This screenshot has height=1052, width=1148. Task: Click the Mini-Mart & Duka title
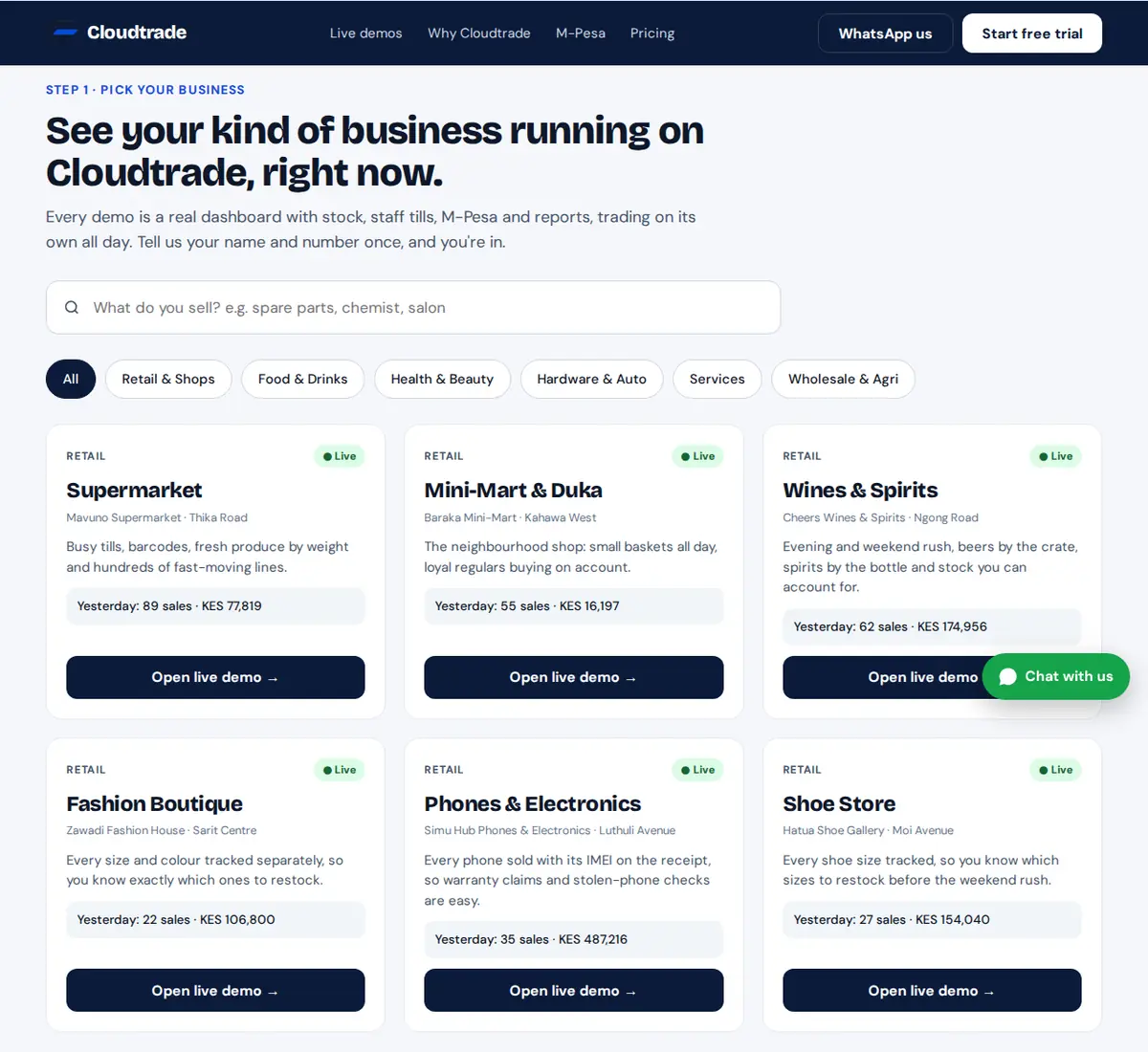pos(513,491)
